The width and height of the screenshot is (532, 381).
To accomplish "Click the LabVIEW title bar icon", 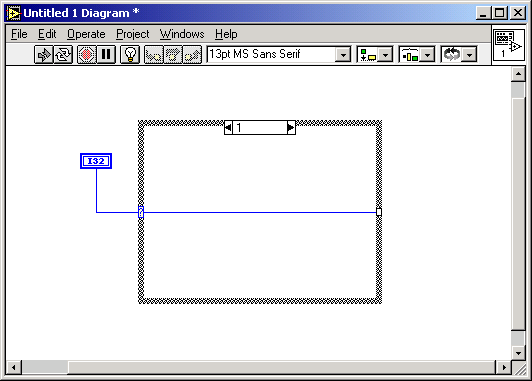I will 14,13.
